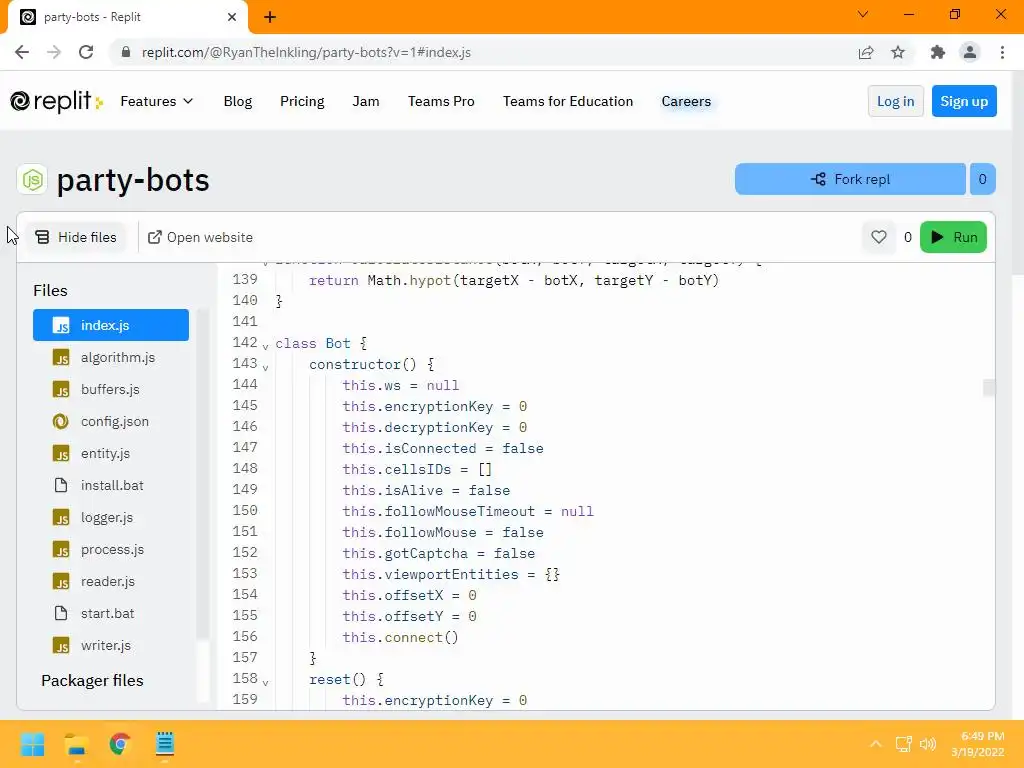
Task: Click the browser back arrow
Action: coord(22,52)
